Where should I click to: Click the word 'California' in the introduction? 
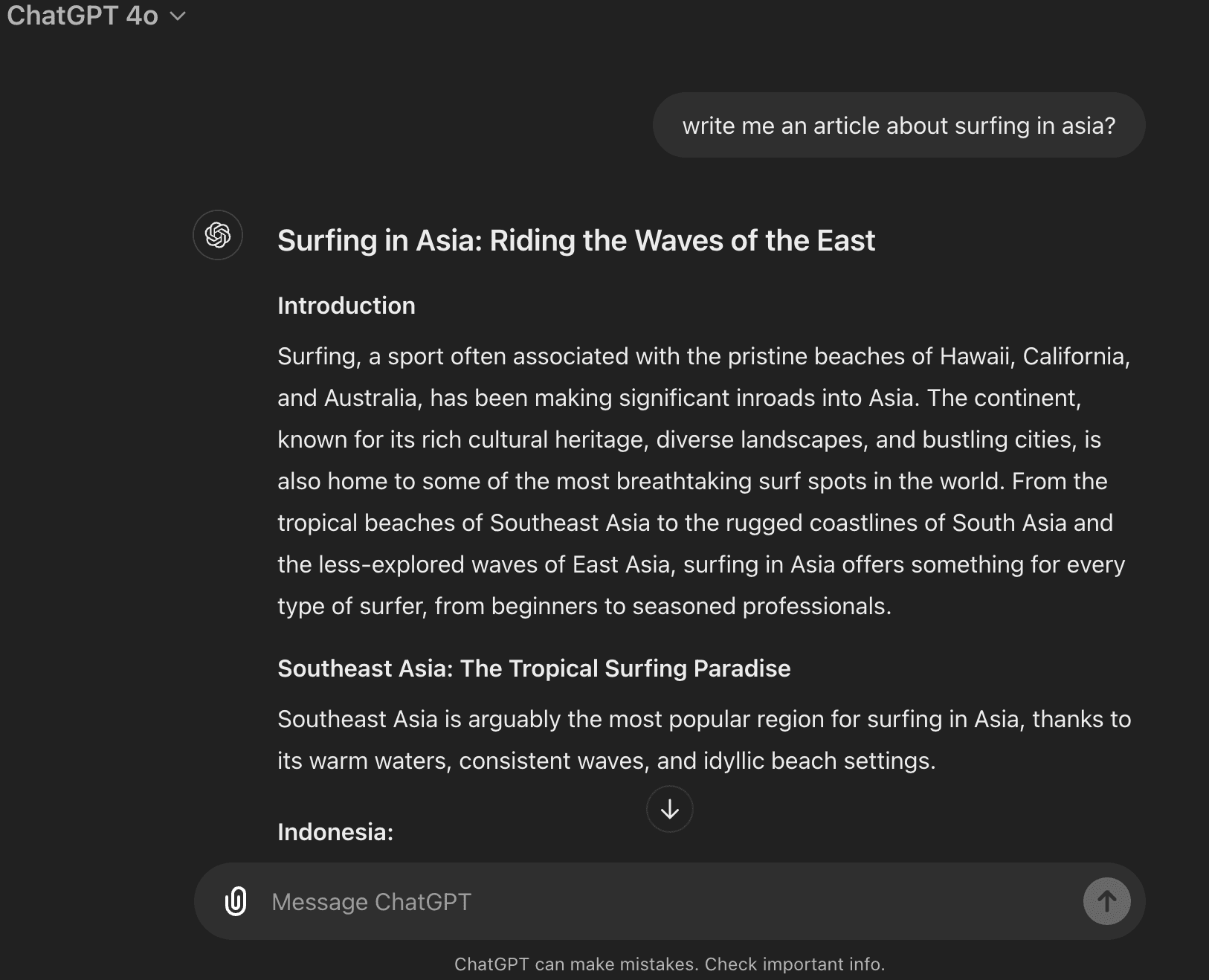[1075, 357]
